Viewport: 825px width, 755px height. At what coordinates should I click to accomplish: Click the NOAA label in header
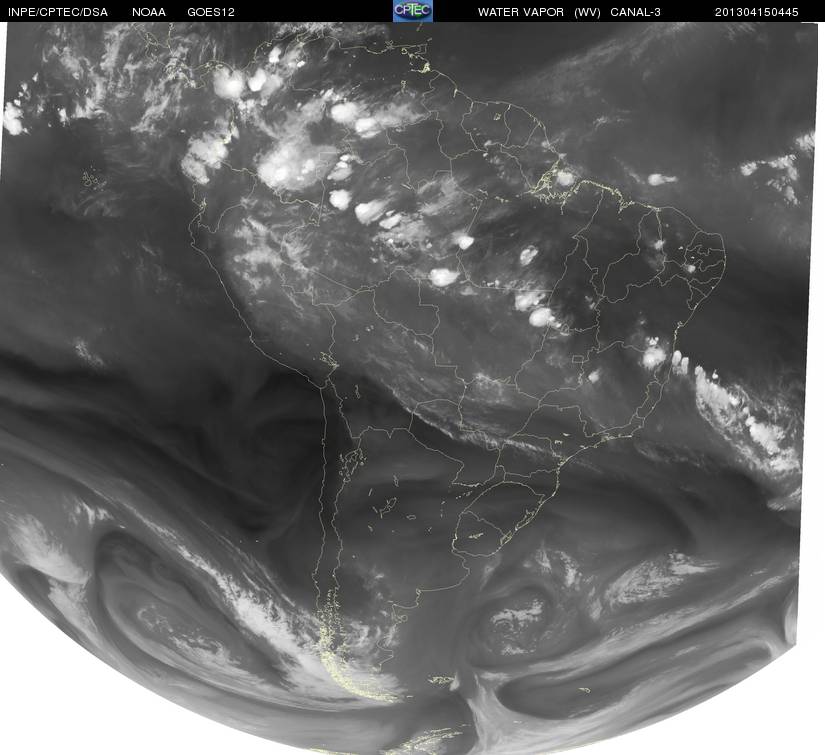click(149, 12)
